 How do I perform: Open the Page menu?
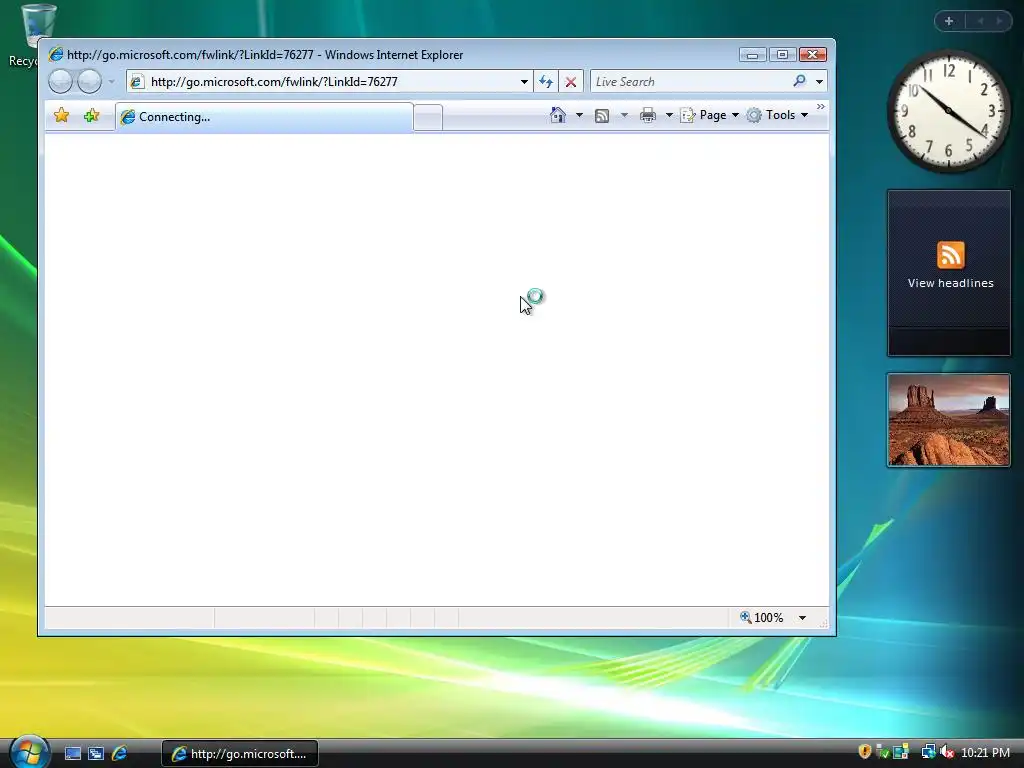tap(709, 115)
